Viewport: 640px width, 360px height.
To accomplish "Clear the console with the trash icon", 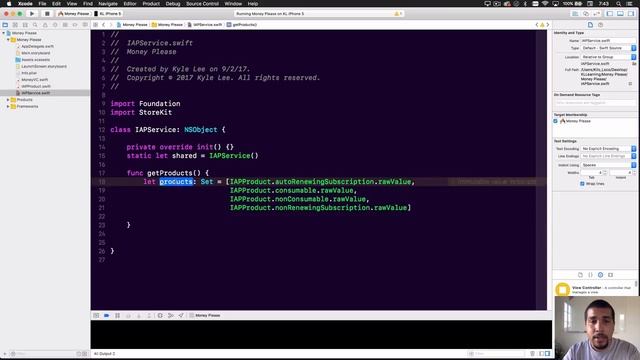I will point(532,353).
